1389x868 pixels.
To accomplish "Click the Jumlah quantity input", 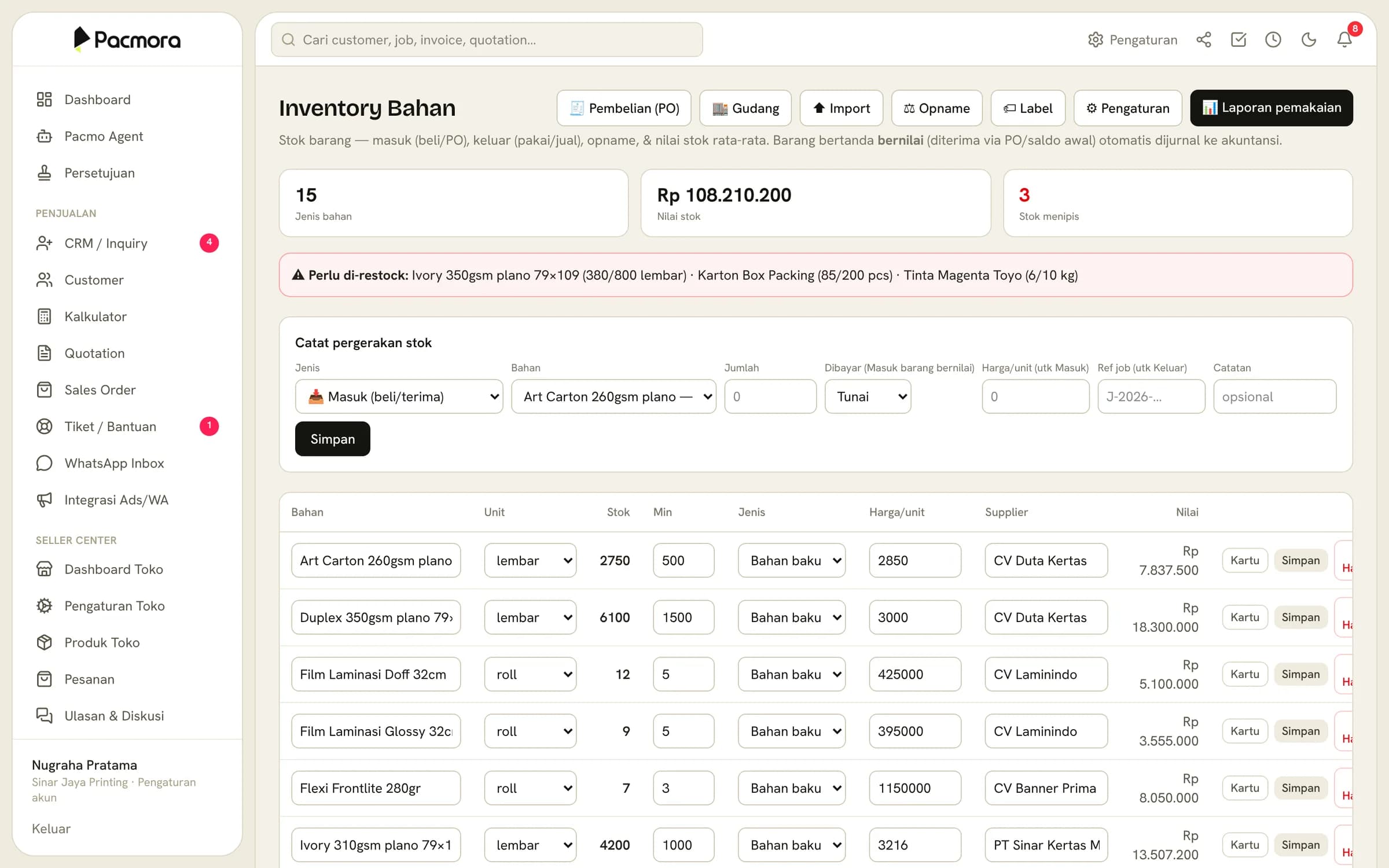I will click(x=770, y=396).
